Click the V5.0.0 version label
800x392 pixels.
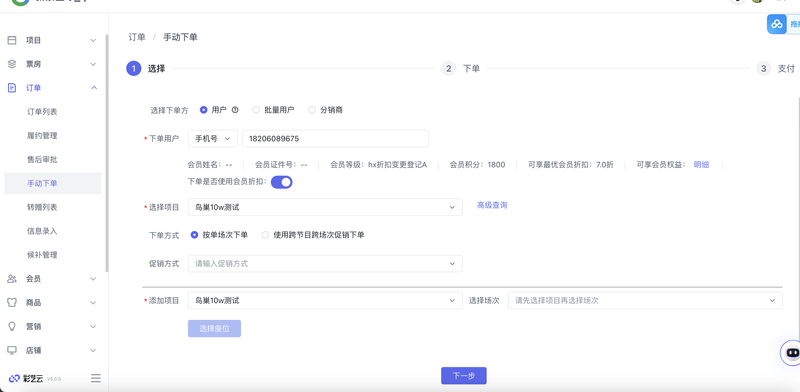pyautogui.click(x=54, y=379)
